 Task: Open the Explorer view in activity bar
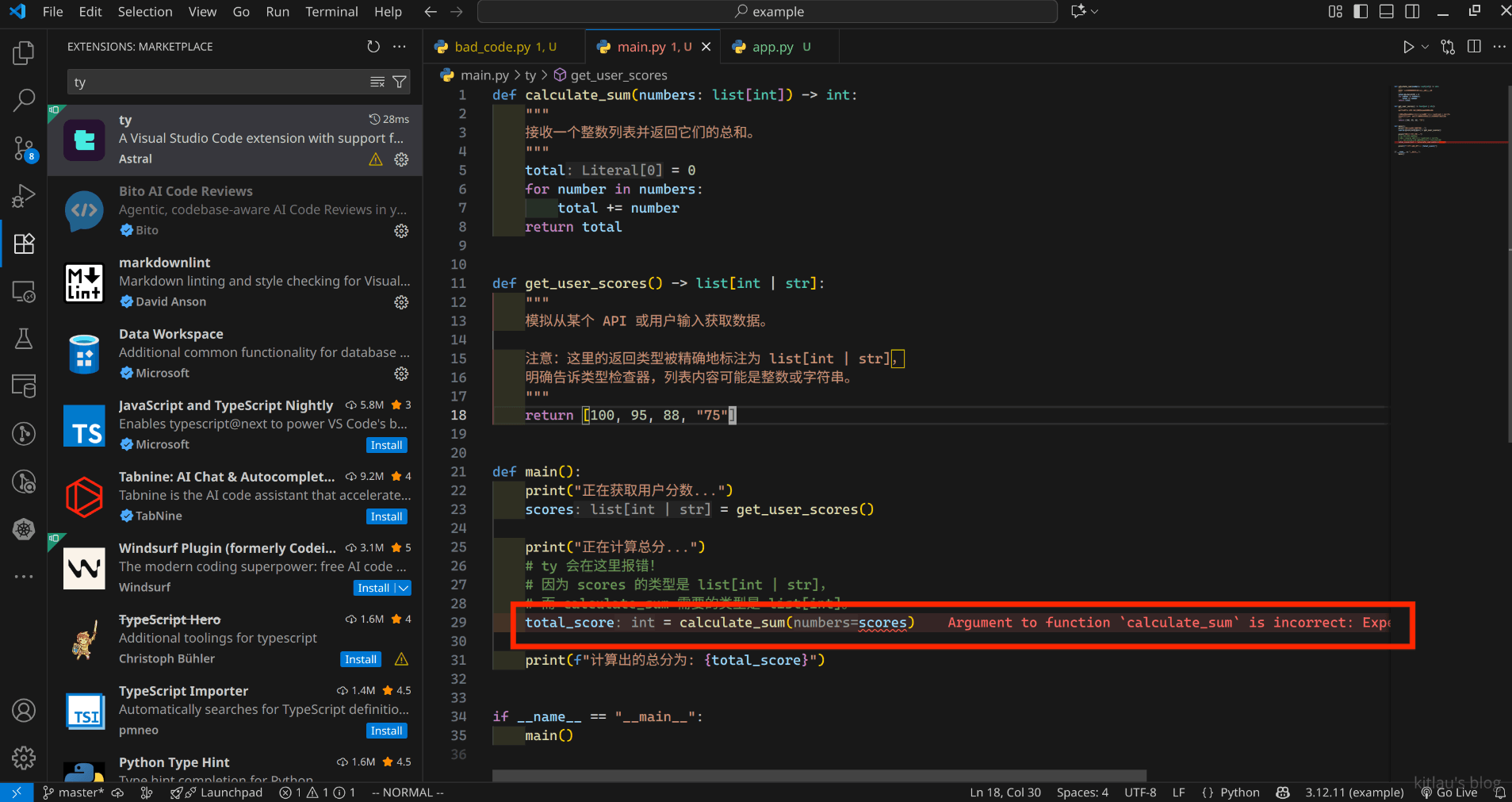coord(24,53)
